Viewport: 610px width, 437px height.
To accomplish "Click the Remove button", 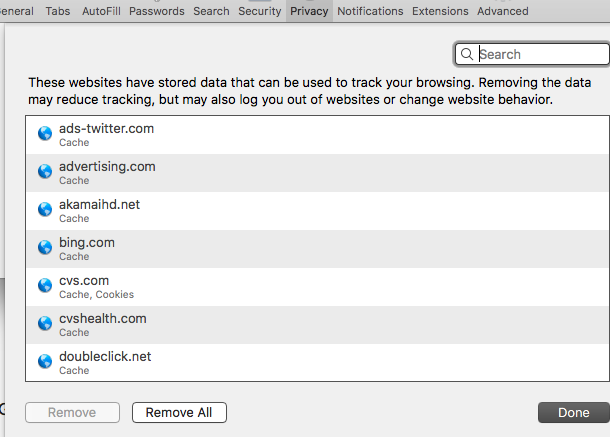I will (x=72, y=412).
